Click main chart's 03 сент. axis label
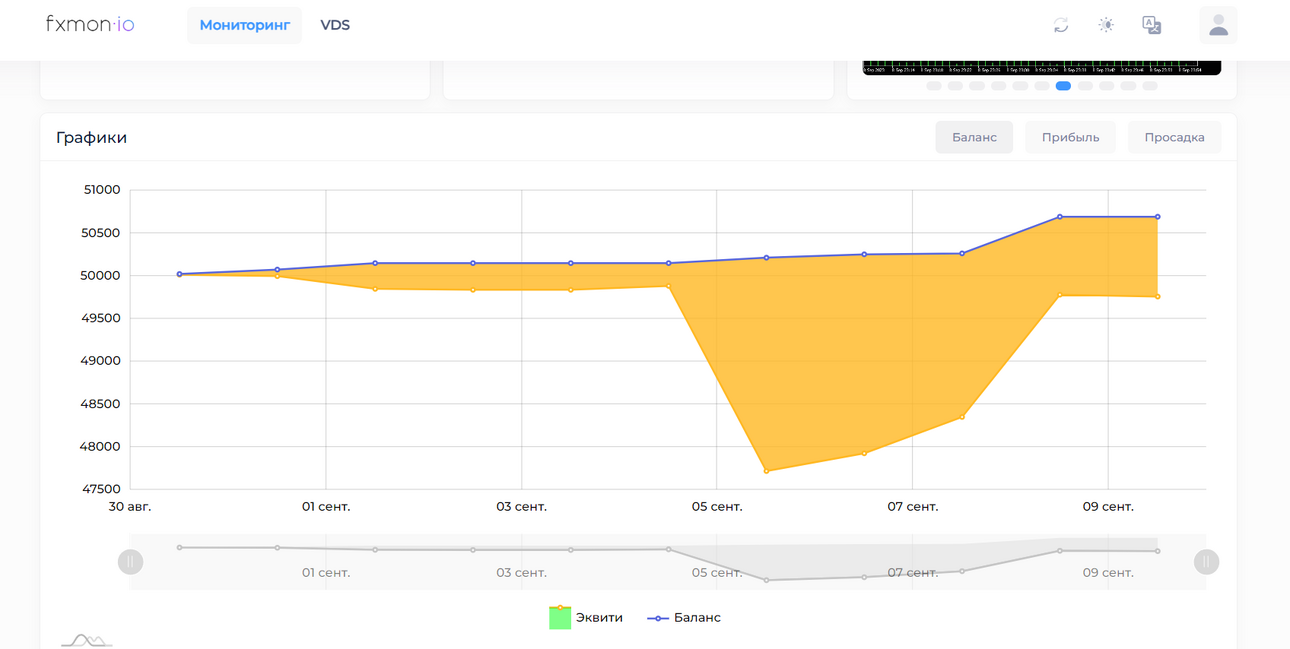Screen dimensions: 1290x649 (x=522, y=507)
